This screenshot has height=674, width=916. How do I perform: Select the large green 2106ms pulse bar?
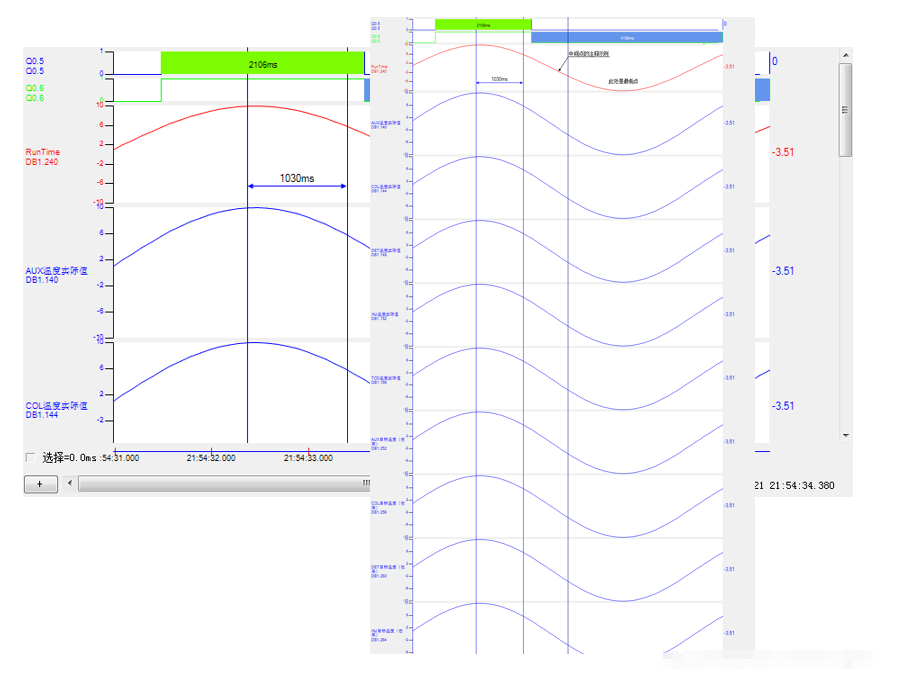click(262, 63)
